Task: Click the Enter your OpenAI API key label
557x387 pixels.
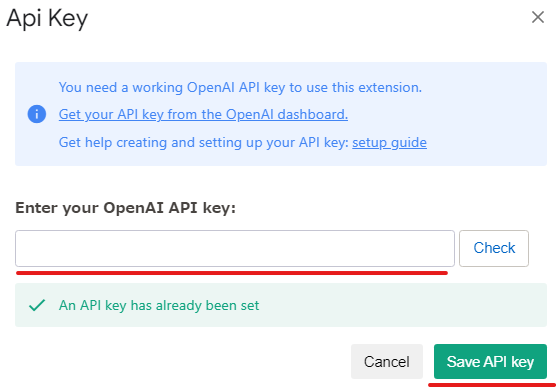Action: click(x=125, y=208)
